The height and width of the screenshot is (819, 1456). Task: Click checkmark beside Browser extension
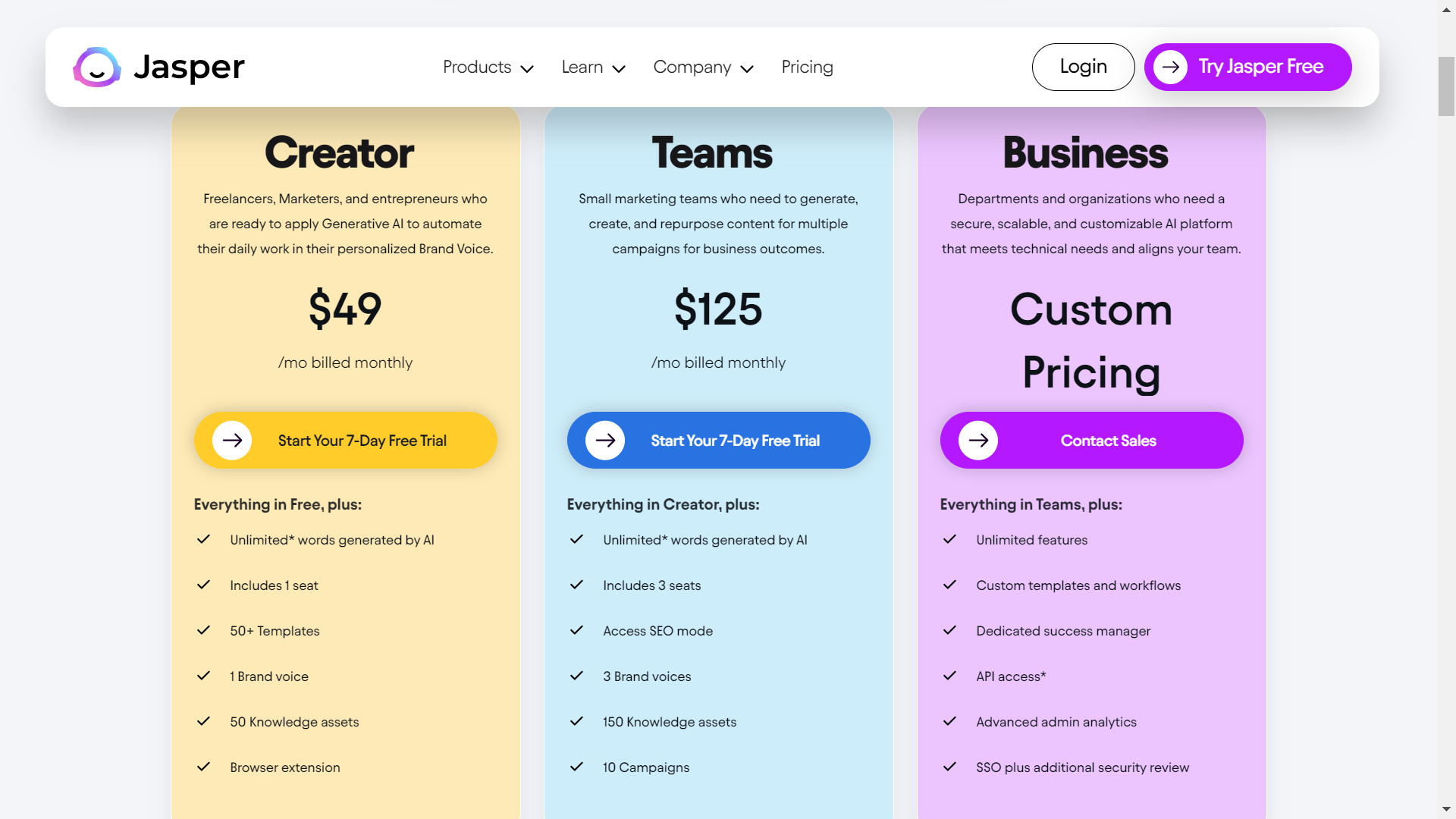click(x=203, y=767)
